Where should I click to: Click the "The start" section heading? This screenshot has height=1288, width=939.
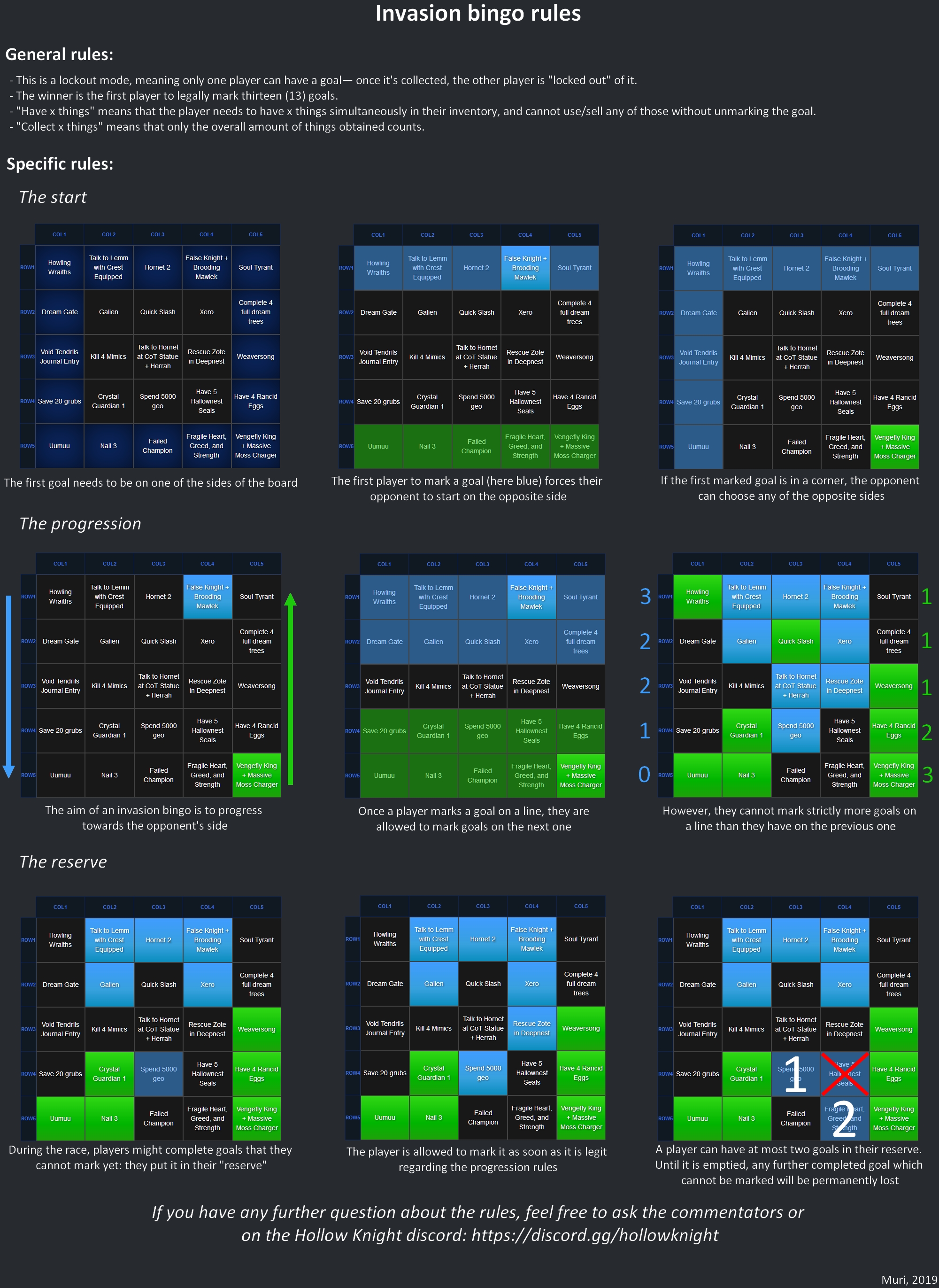point(53,197)
